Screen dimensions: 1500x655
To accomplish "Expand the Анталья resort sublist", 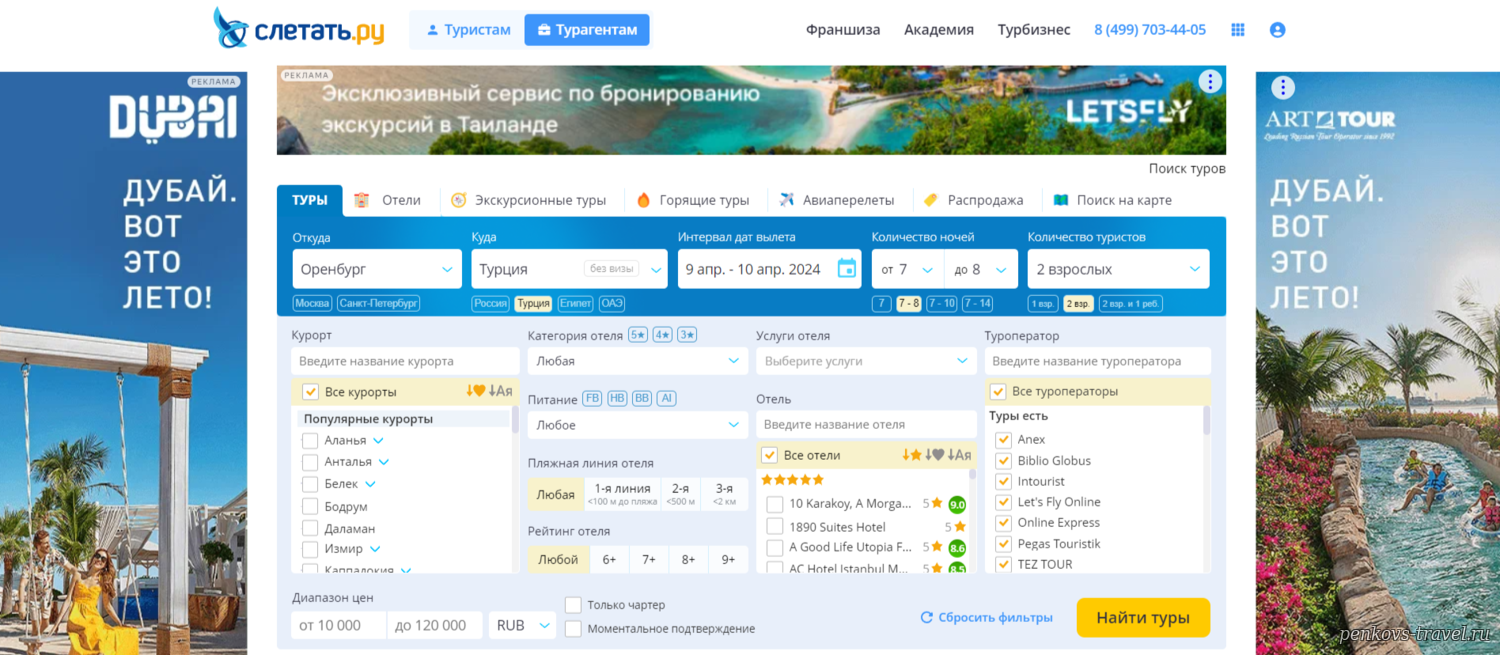I will point(384,462).
